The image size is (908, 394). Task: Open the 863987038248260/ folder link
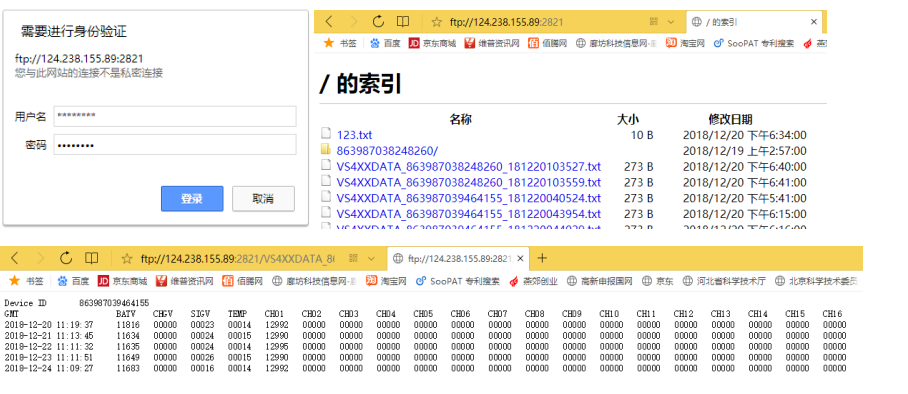tap(387, 151)
